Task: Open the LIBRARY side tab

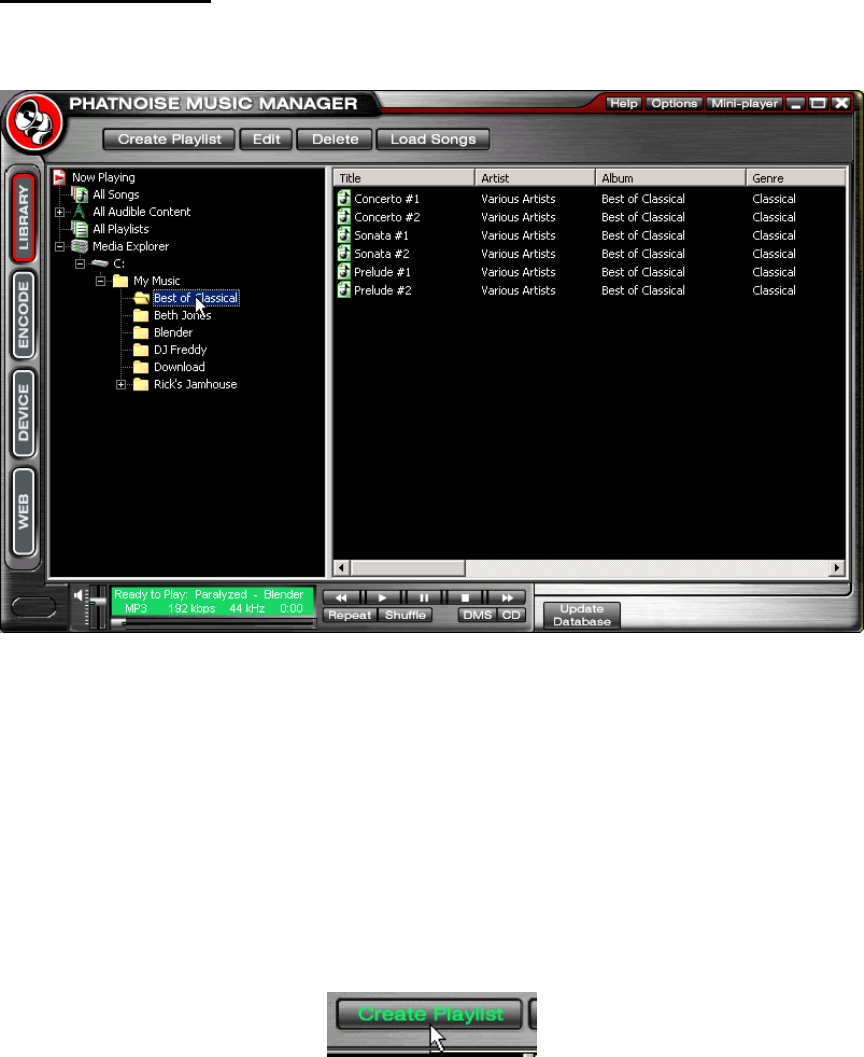Action: point(24,218)
